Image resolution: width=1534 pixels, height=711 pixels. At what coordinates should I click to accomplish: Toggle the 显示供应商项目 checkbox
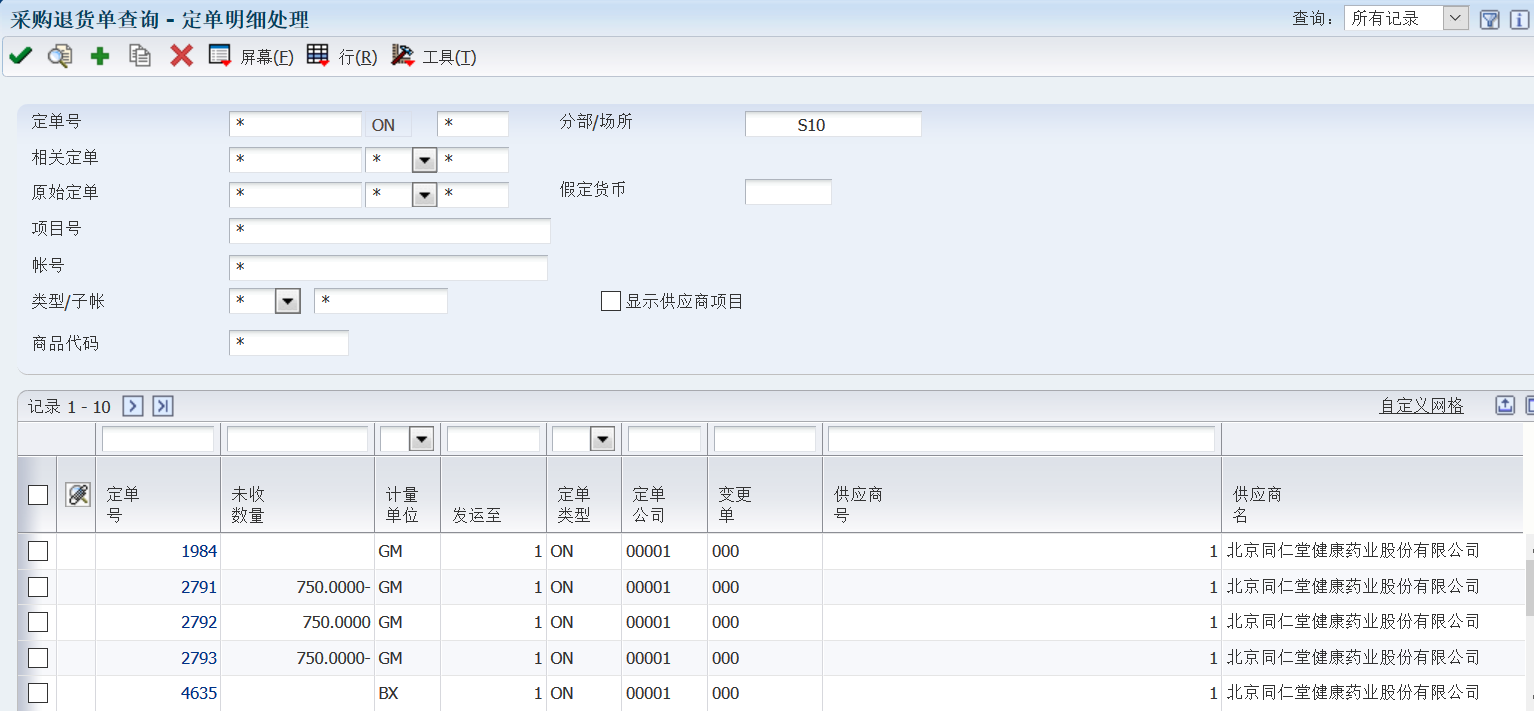pyautogui.click(x=611, y=301)
